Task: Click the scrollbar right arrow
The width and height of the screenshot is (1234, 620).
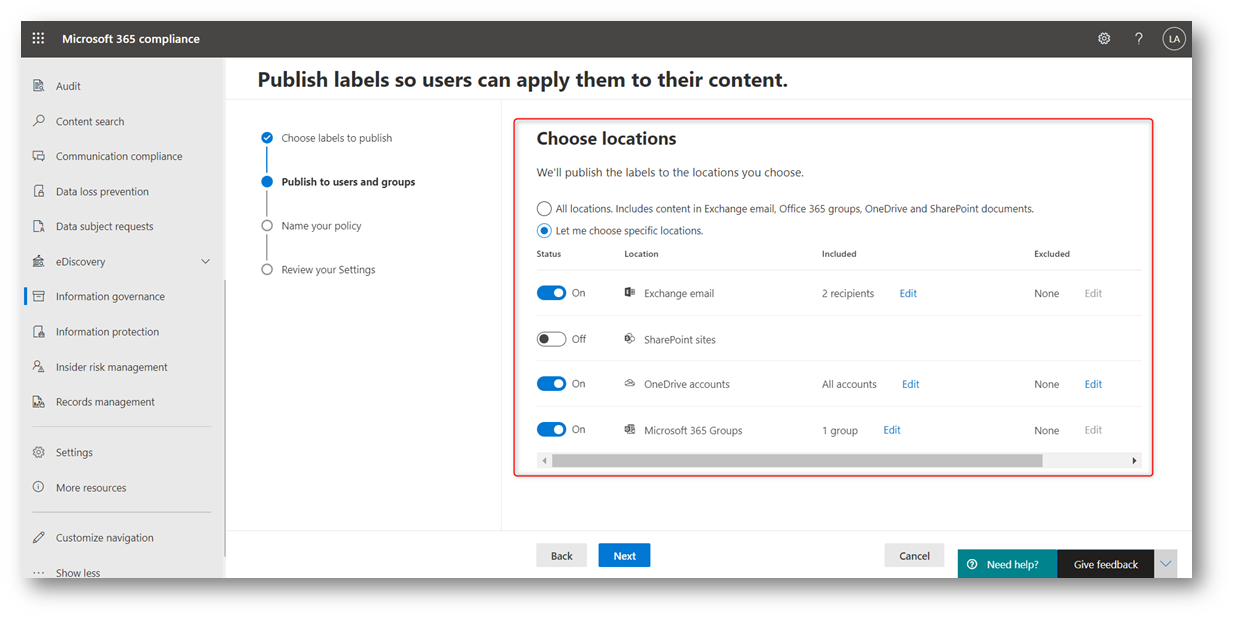Action: point(1134,461)
